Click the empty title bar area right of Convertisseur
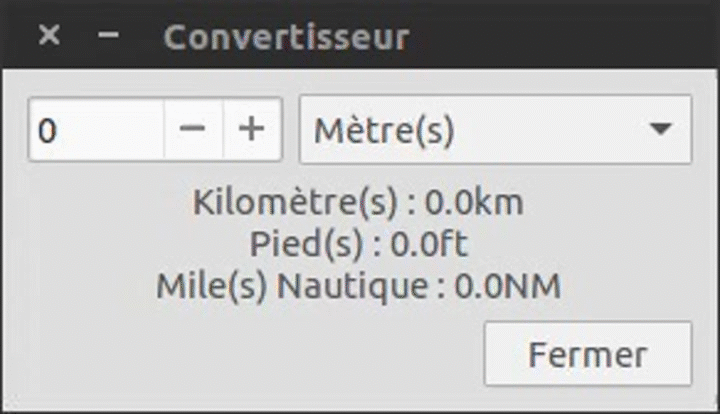This screenshot has width=720, height=414. click(560, 37)
